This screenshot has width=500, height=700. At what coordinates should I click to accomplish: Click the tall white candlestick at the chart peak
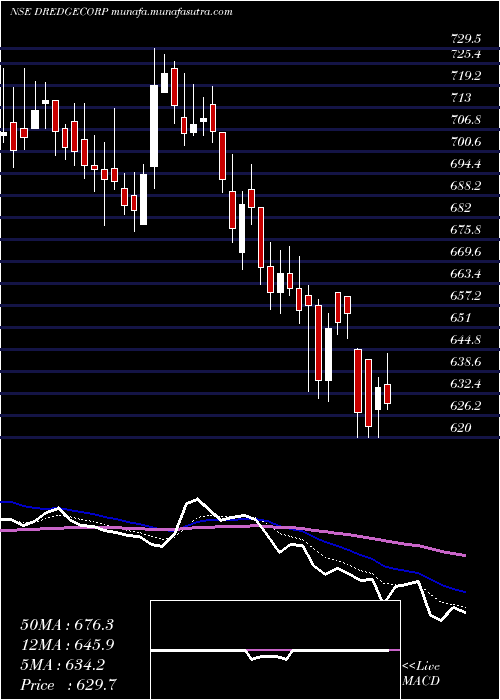tap(154, 126)
